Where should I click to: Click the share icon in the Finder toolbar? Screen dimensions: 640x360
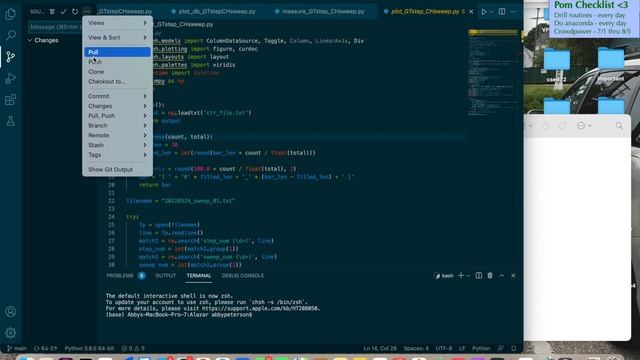pos(546,126)
